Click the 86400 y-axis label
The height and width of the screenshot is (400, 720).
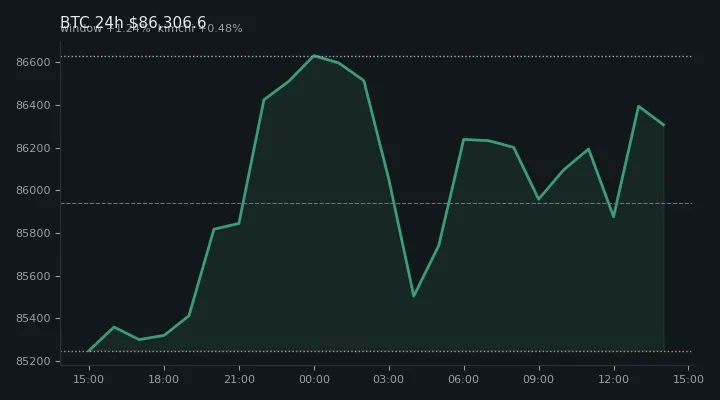tap(33, 106)
